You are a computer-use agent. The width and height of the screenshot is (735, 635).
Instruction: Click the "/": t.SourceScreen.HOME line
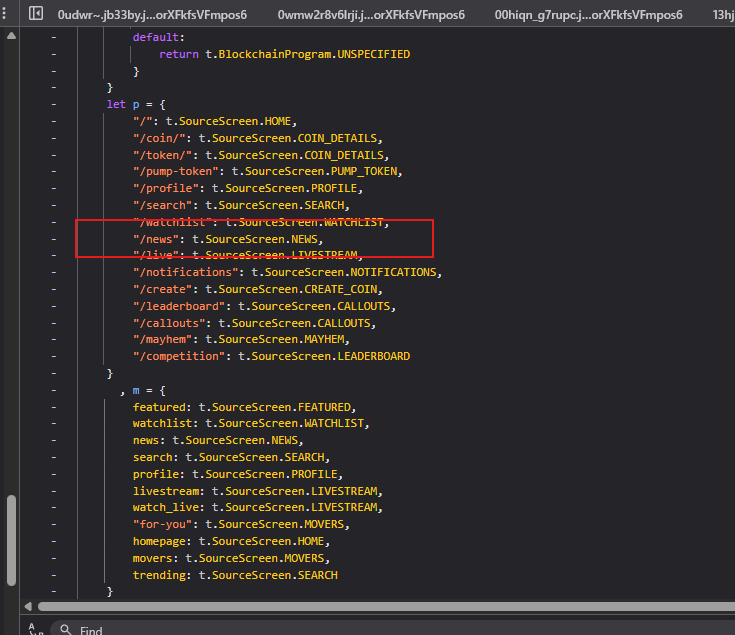215,121
